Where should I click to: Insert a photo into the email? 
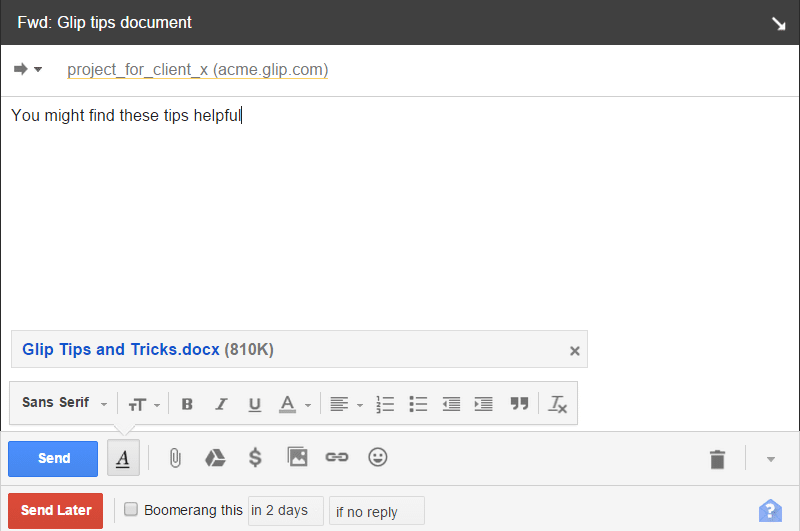pos(297,458)
